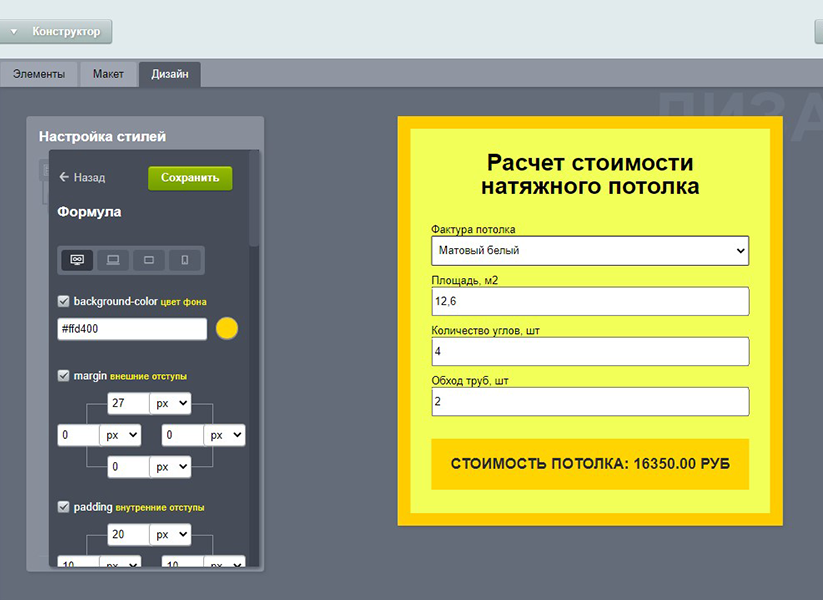
Task: Open the Дизайн tab
Action: coord(169,74)
